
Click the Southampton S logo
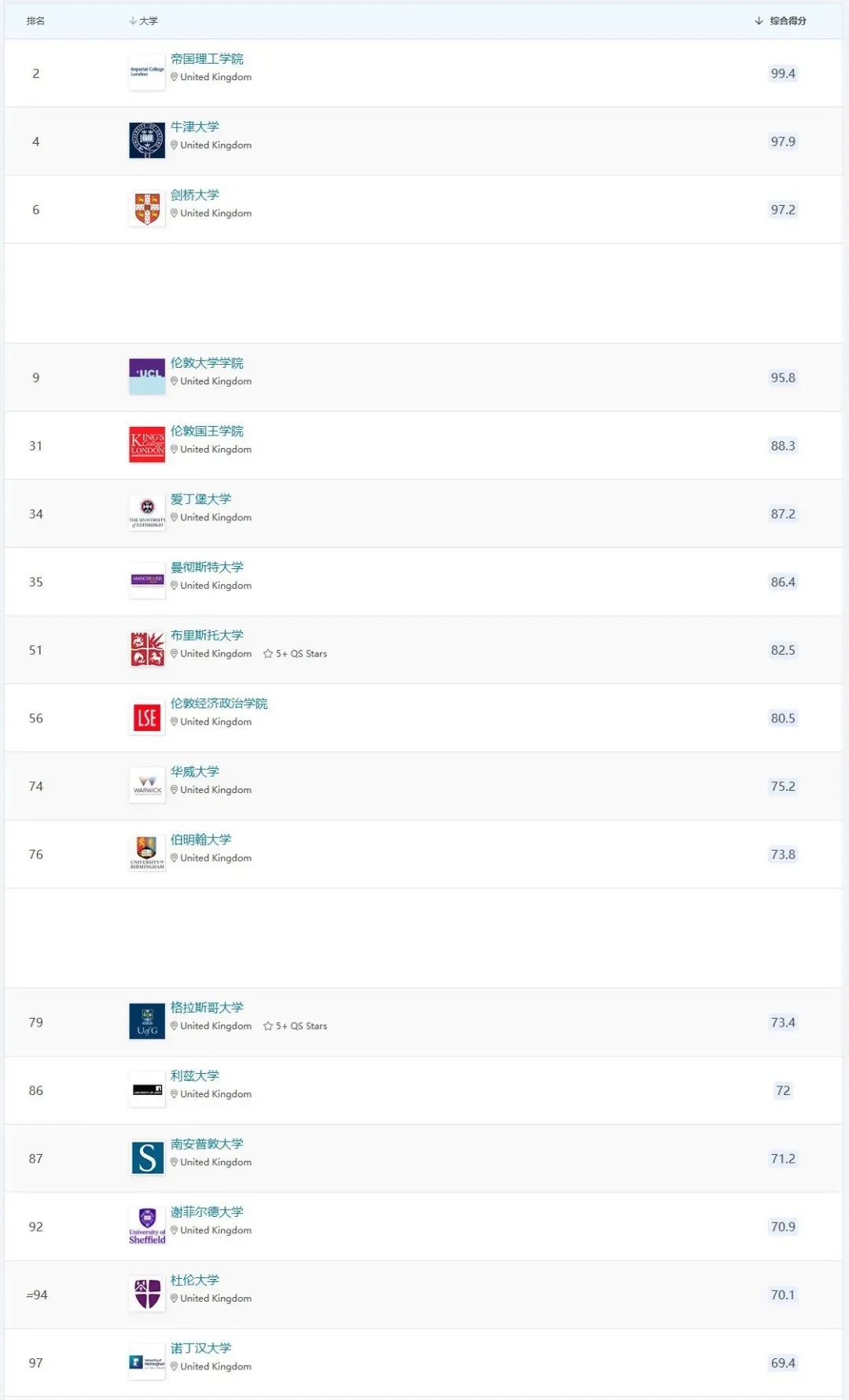(x=147, y=1158)
